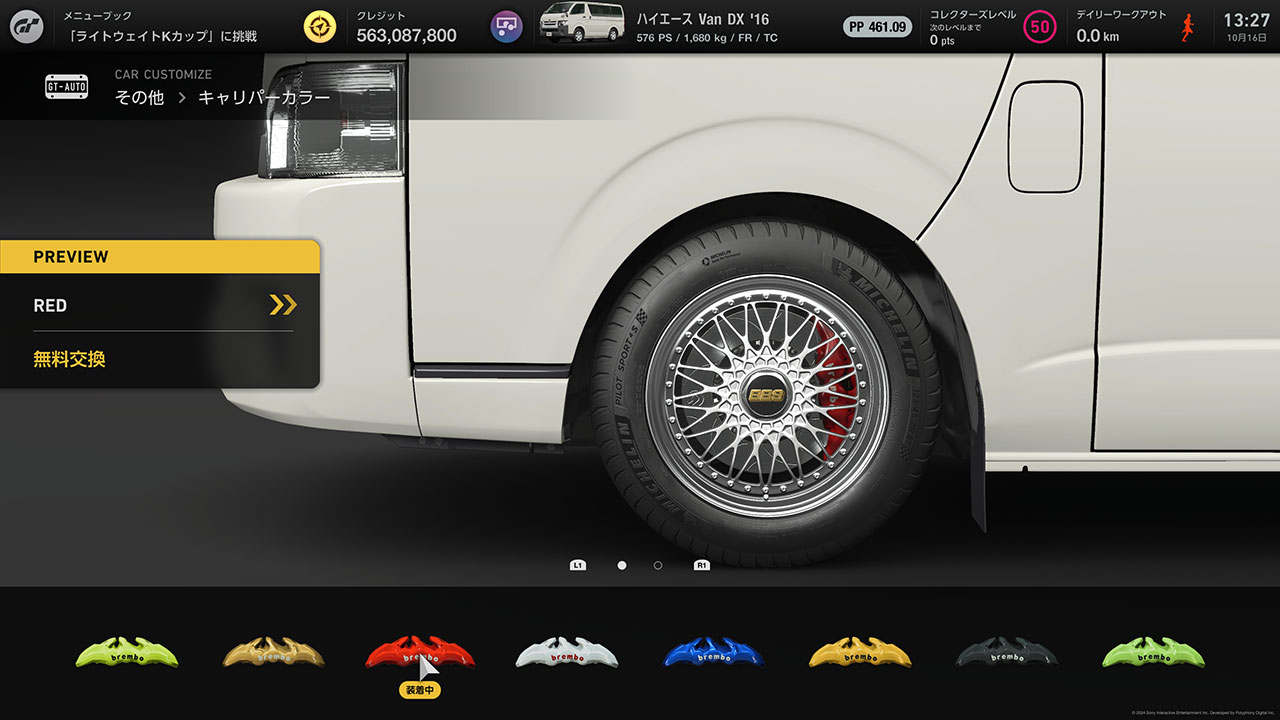Switch to the second hollow page dot
The height and width of the screenshot is (720, 1280).
point(657,565)
